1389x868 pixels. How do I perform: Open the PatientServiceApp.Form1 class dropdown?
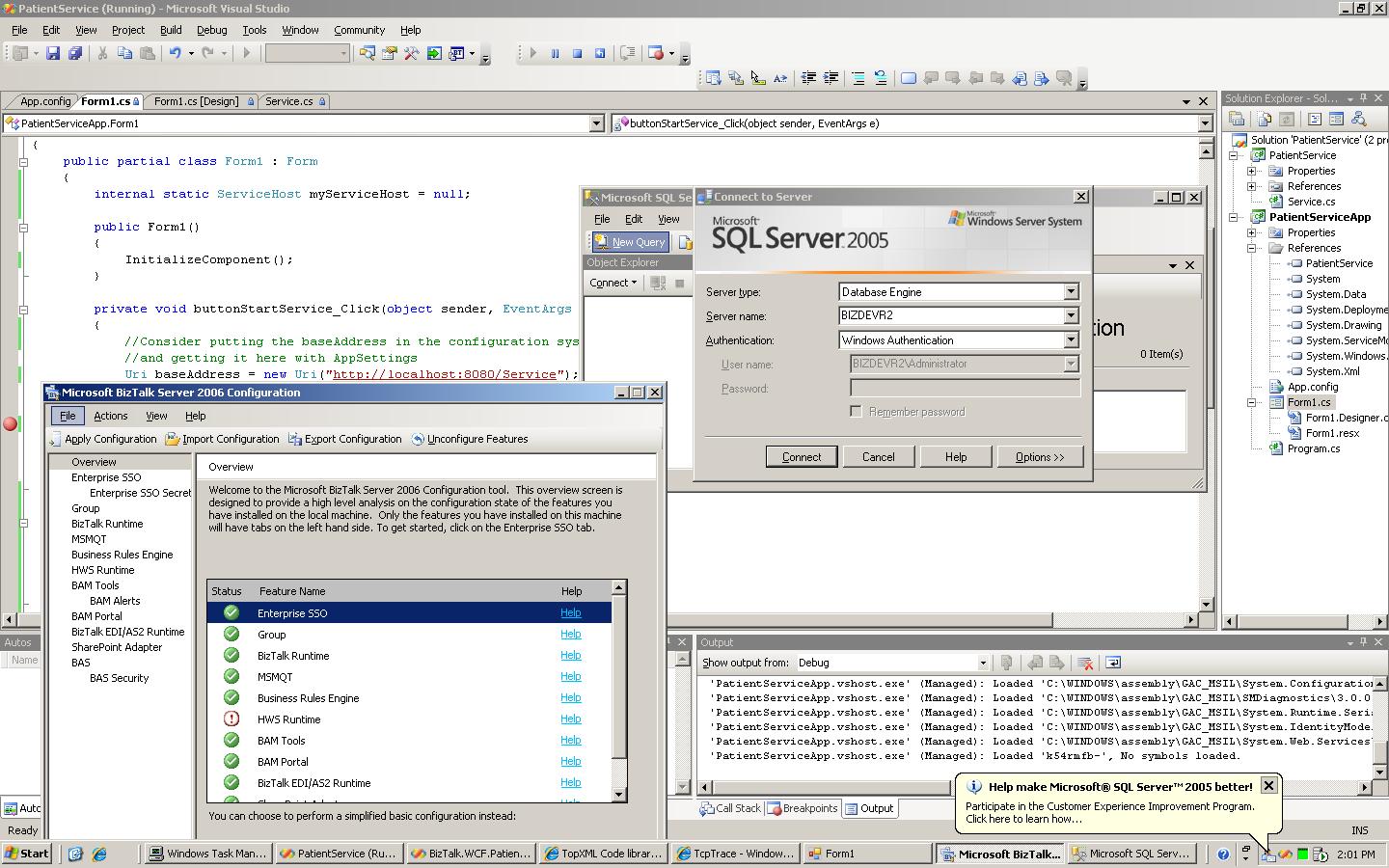pos(596,123)
